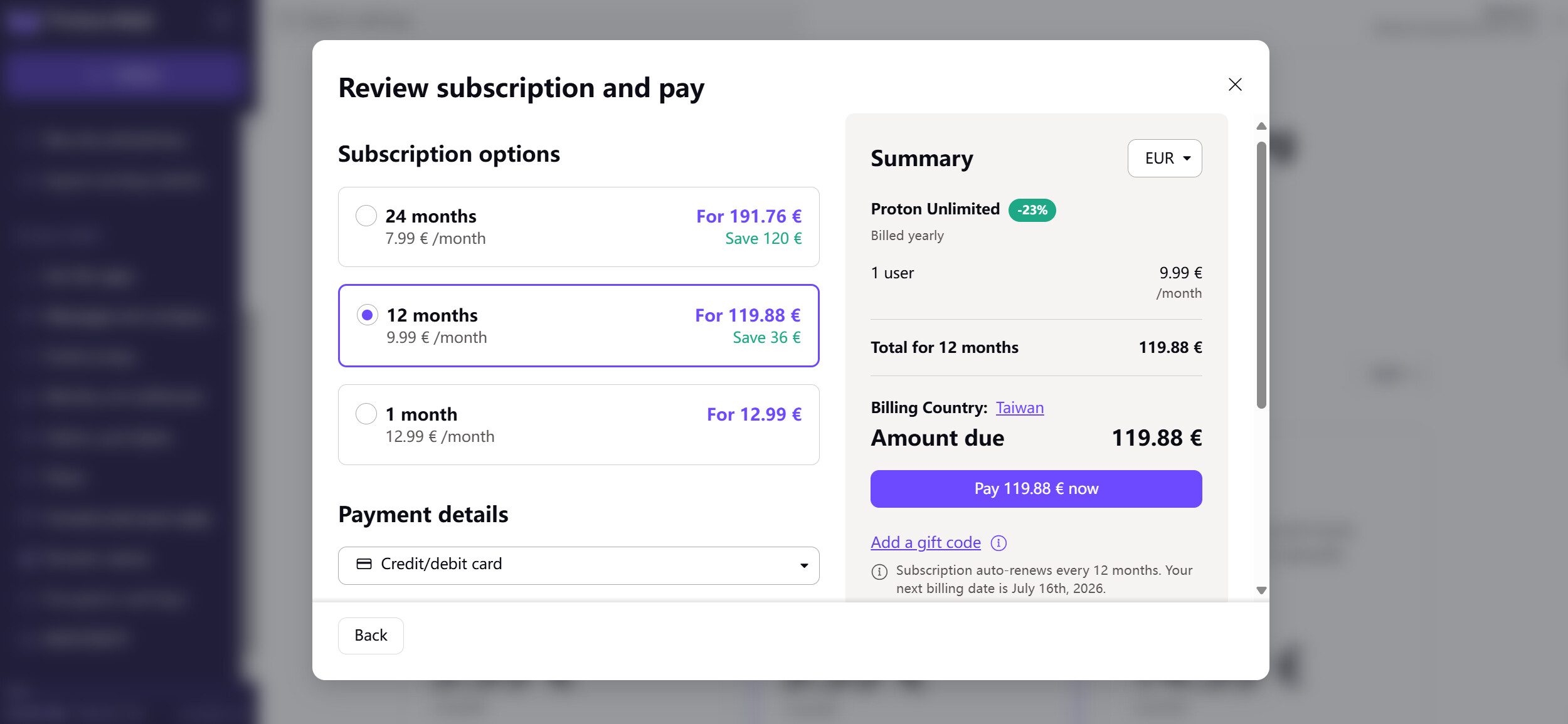Click the Amount due label
Screen dimensions: 1568x724
click(x=937, y=438)
